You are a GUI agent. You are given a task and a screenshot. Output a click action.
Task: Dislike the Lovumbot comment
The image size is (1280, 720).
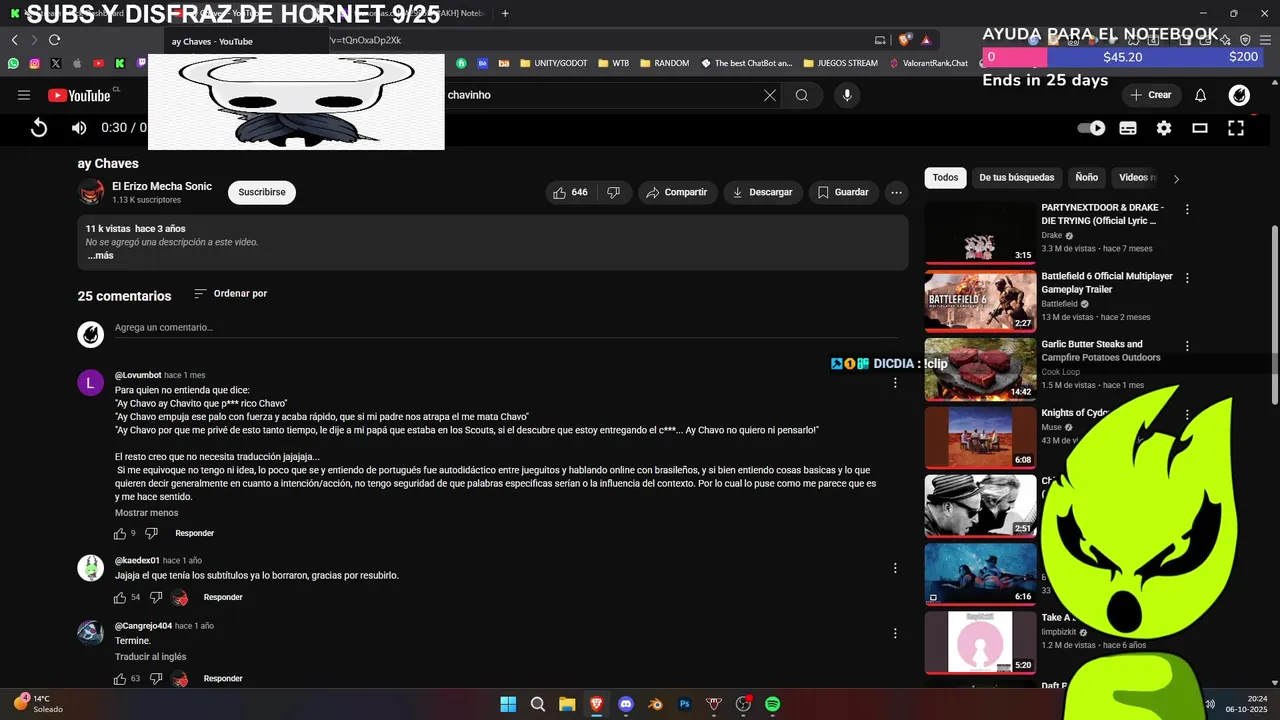pyautogui.click(x=152, y=534)
